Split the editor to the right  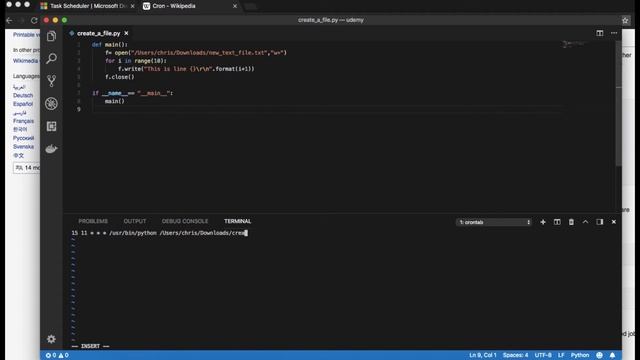click(x=600, y=33)
